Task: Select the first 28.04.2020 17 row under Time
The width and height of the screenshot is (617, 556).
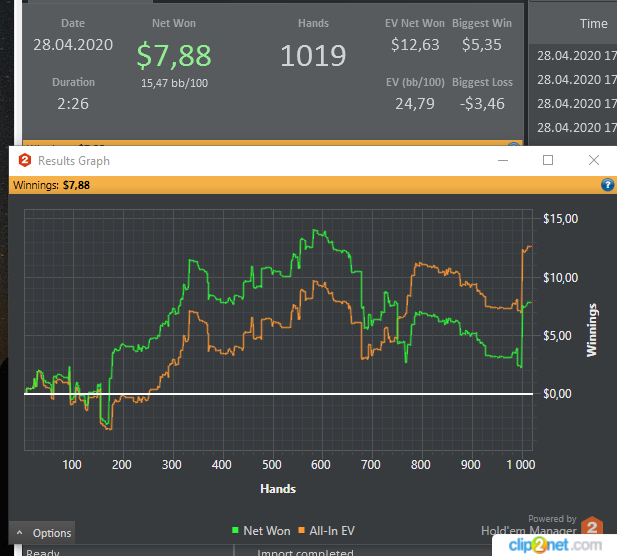Action: (576, 56)
